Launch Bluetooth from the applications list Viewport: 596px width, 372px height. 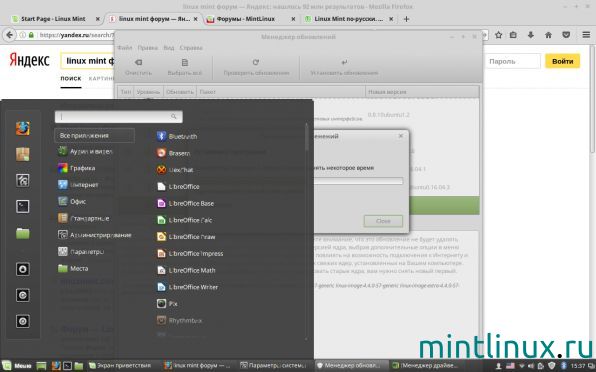[177, 136]
